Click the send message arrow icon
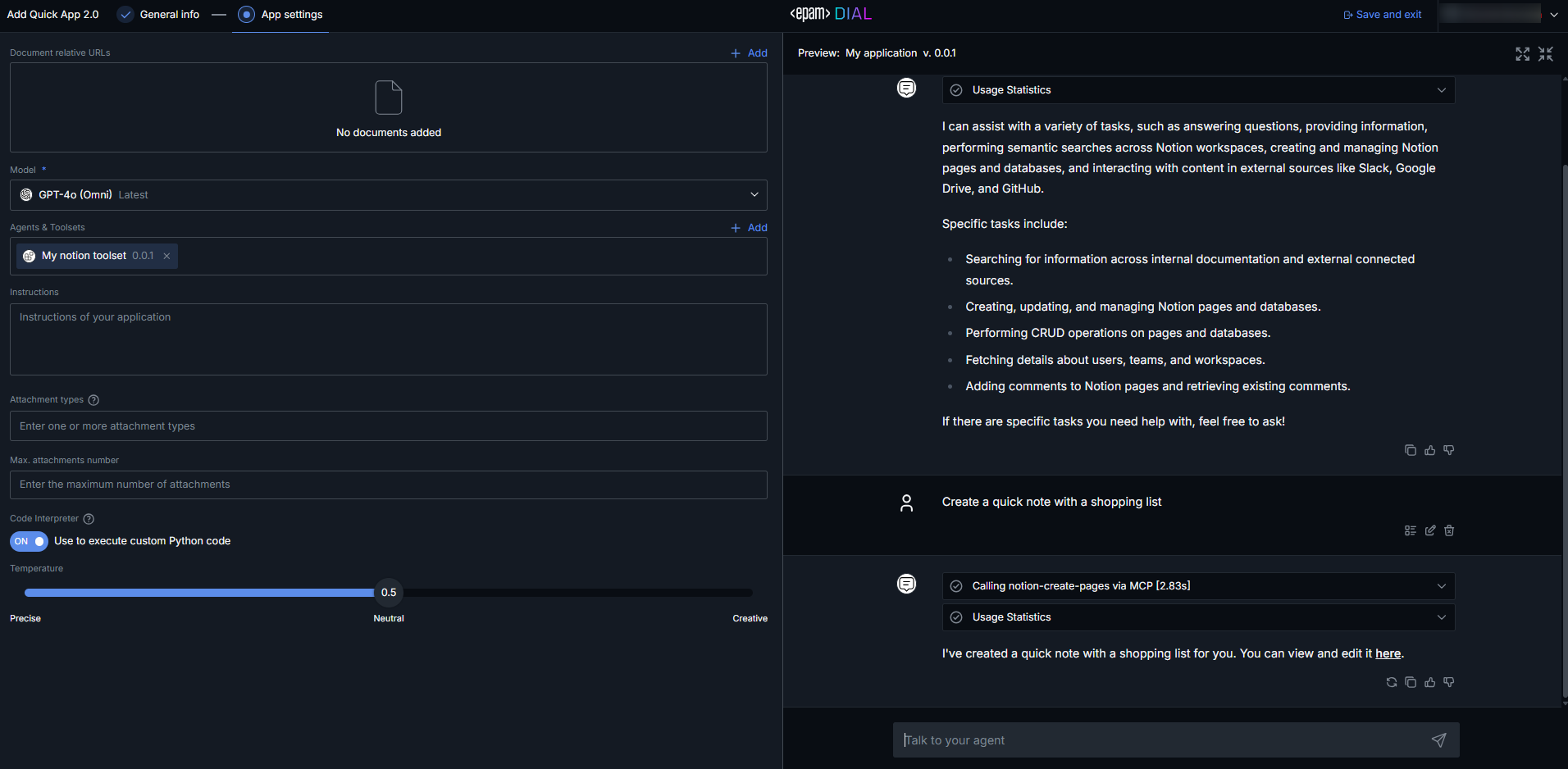The image size is (1568, 769). pyautogui.click(x=1438, y=740)
